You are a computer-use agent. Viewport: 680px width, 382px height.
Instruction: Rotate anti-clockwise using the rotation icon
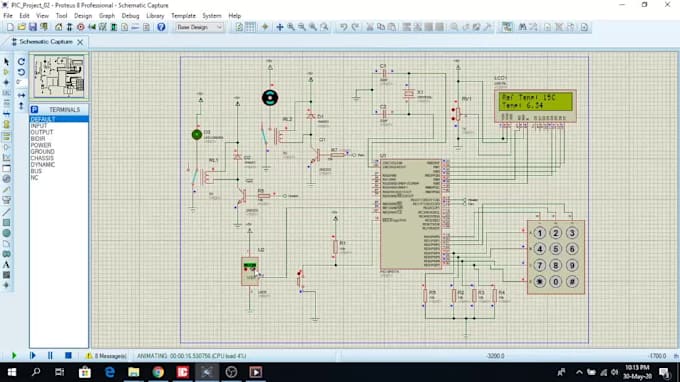(x=21, y=72)
